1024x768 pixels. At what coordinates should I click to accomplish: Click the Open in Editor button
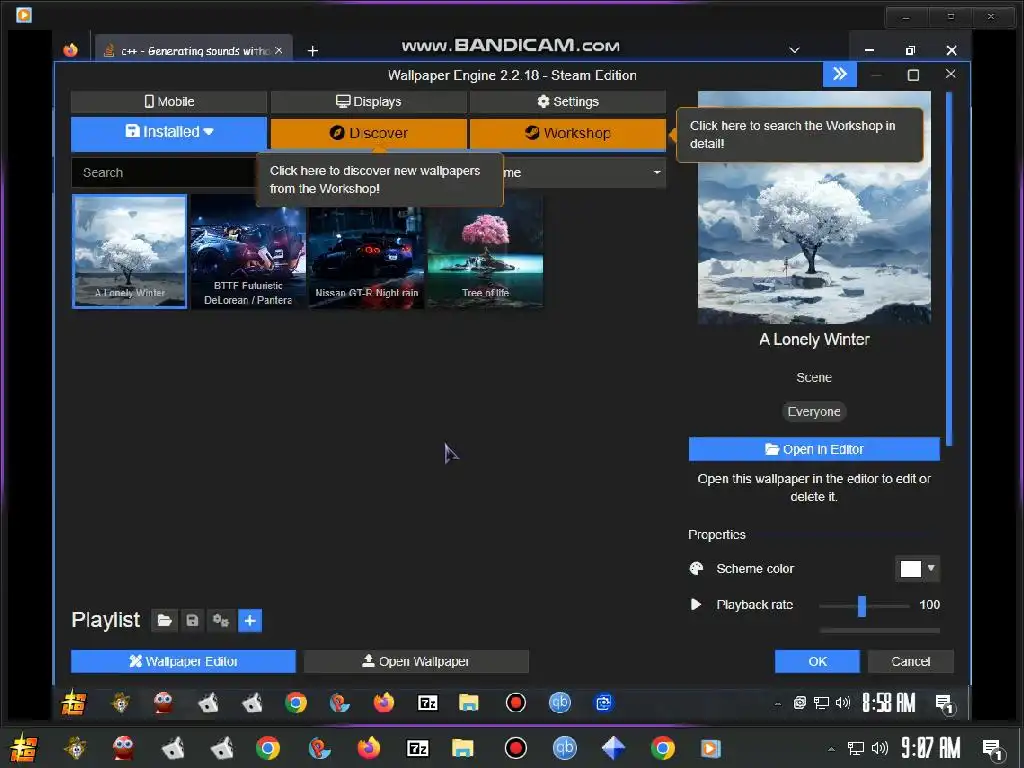[x=814, y=449]
